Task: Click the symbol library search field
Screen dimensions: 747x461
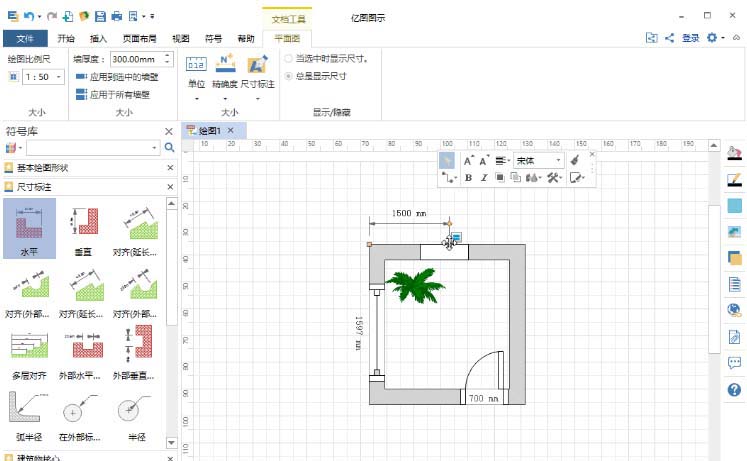Action: tap(90, 147)
